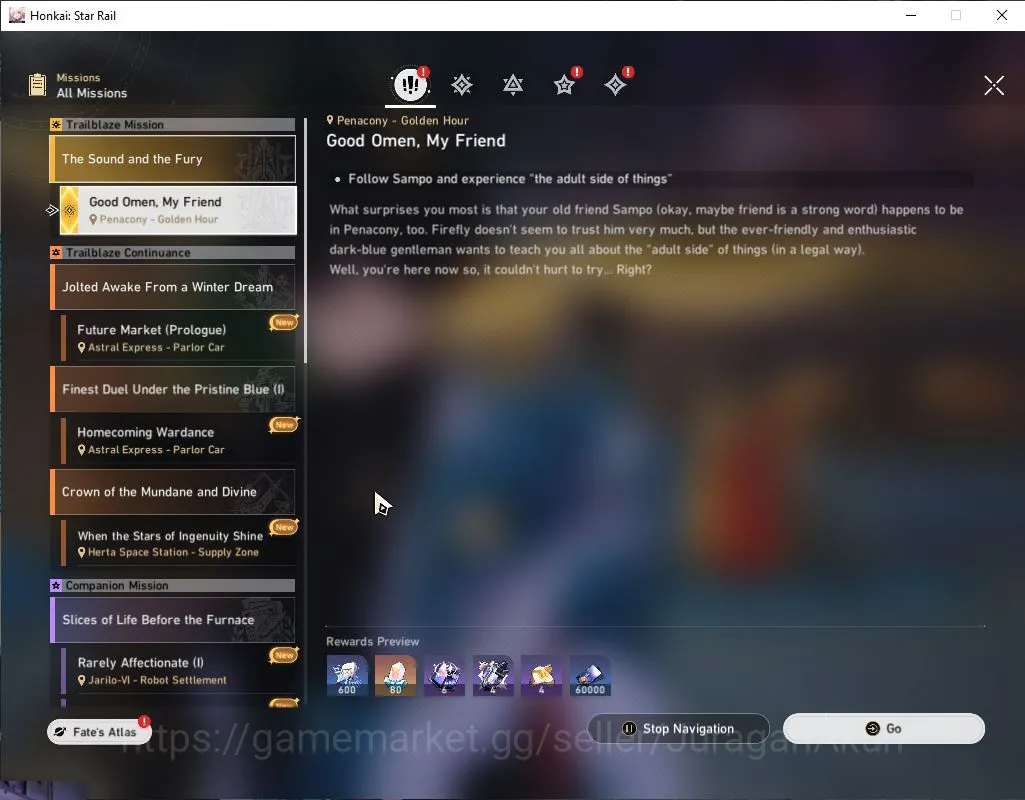Stop Navigation for the tracked mission
The width and height of the screenshot is (1025, 800).
click(678, 729)
